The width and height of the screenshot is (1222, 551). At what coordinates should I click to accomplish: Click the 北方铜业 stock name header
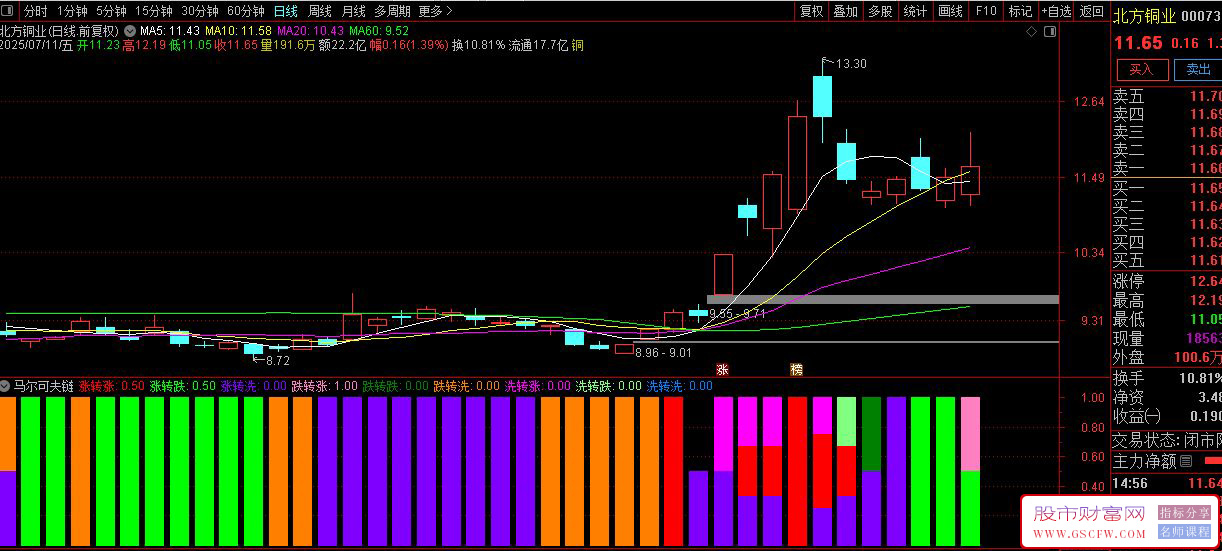tap(1145, 14)
